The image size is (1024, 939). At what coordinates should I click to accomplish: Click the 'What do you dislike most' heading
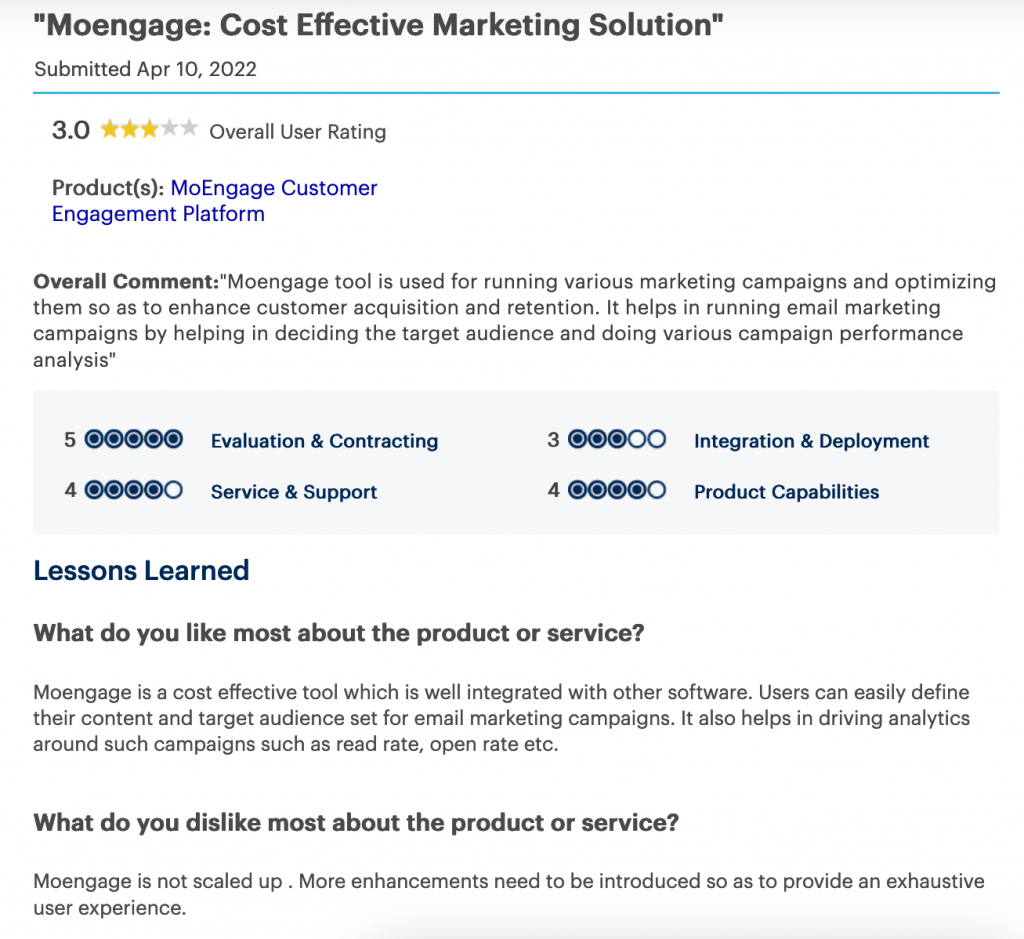pyautogui.click(x=357, y=823)
